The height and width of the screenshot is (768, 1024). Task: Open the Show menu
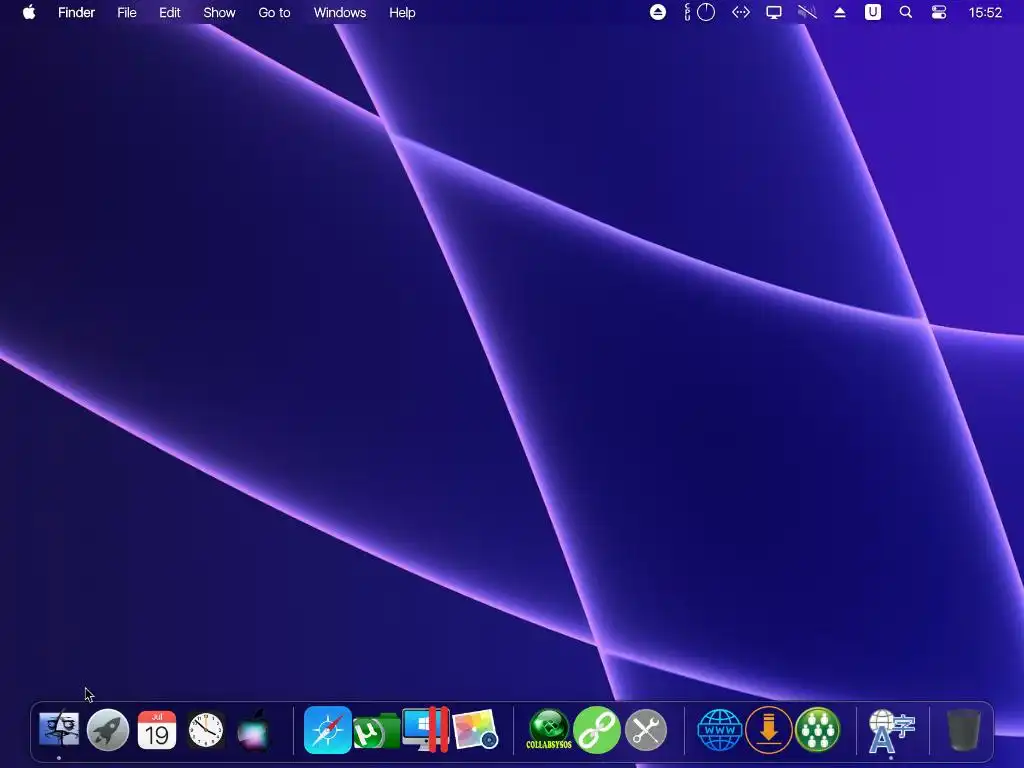pyautogui.click(x=219, y=12)
